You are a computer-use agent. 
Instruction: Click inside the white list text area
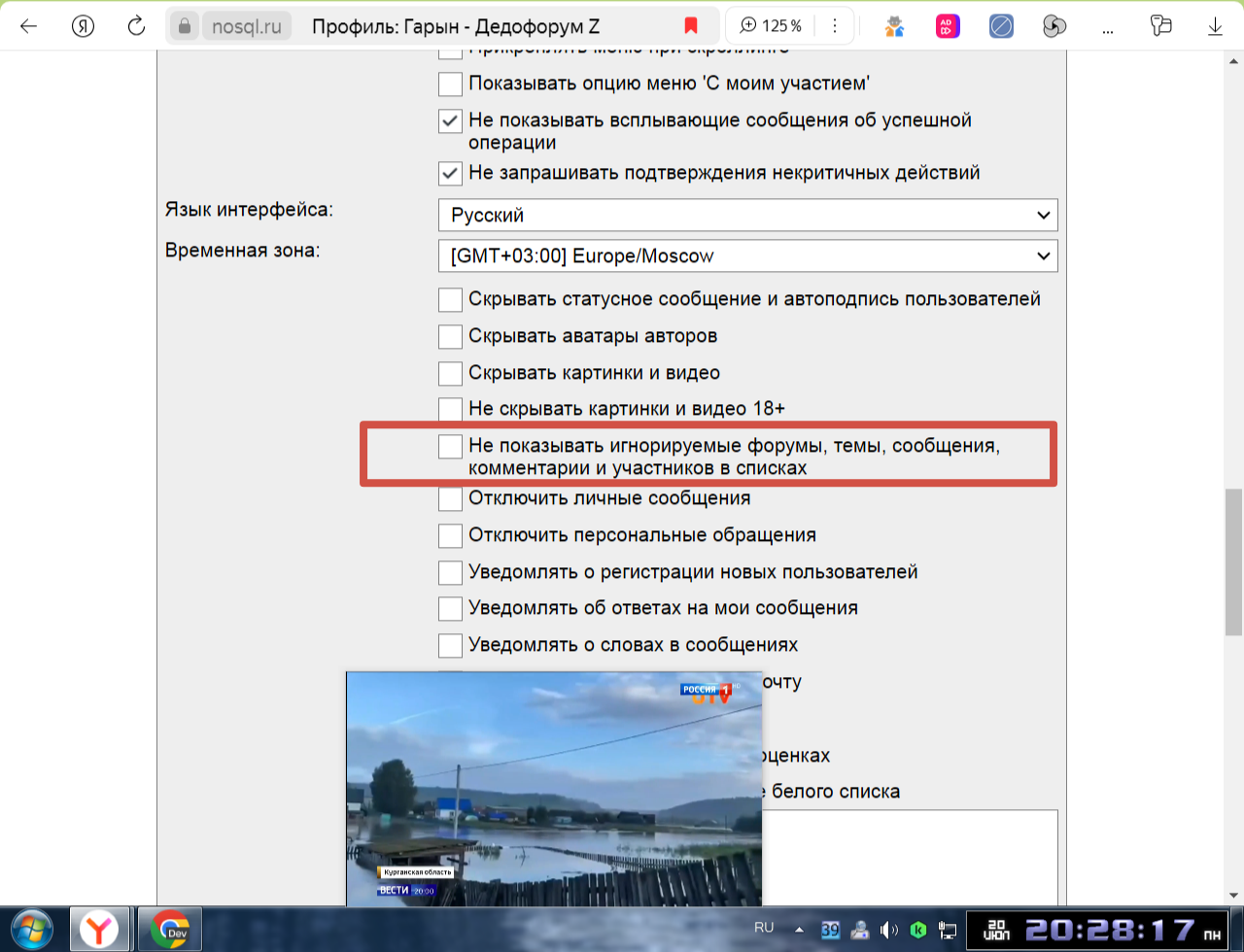[910, 858]
